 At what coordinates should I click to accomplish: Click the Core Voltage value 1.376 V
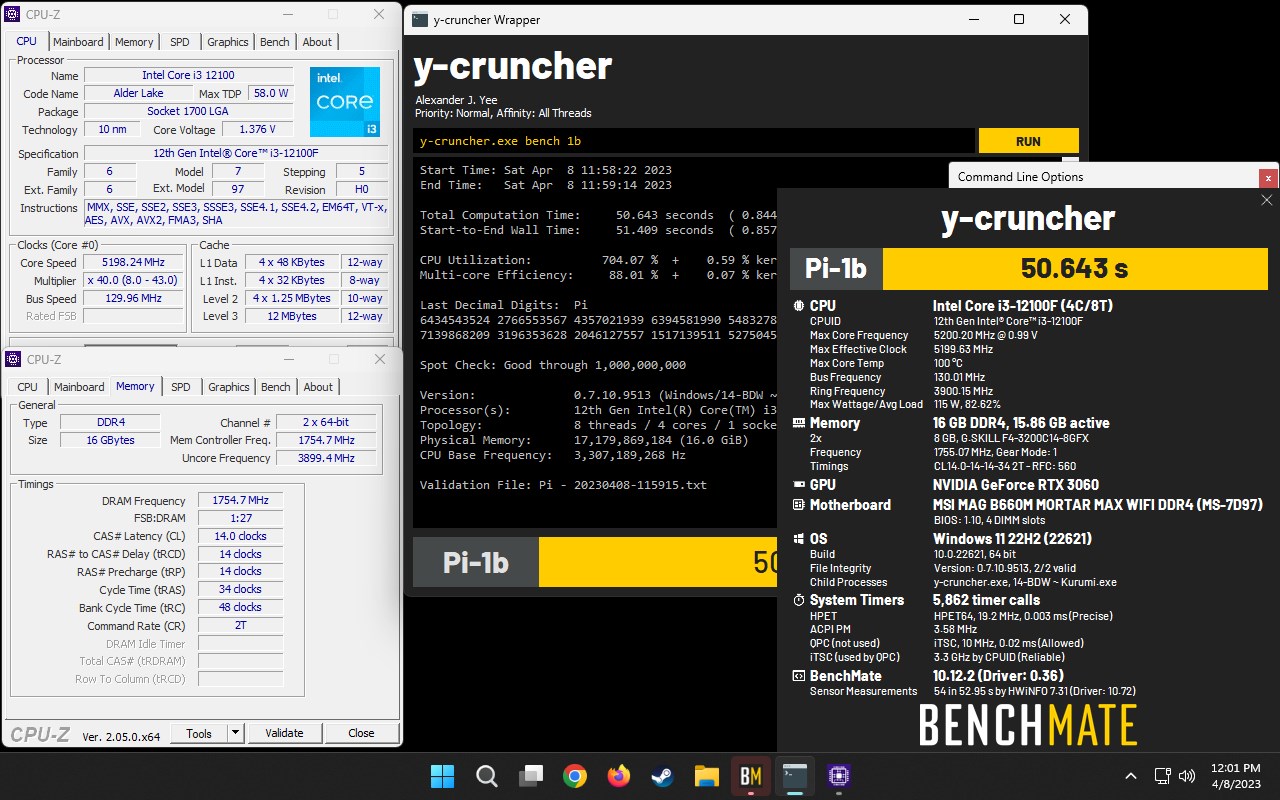point(257,129)
